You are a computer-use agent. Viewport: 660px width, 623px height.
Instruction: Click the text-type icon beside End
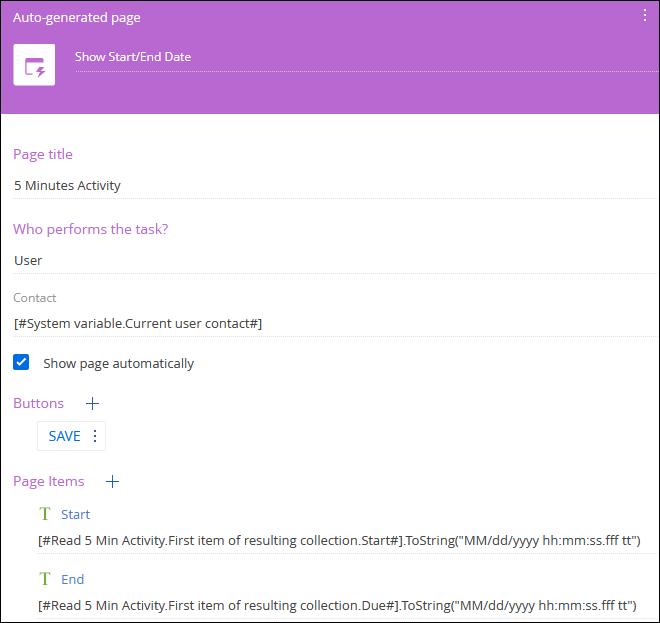point(45,579)
